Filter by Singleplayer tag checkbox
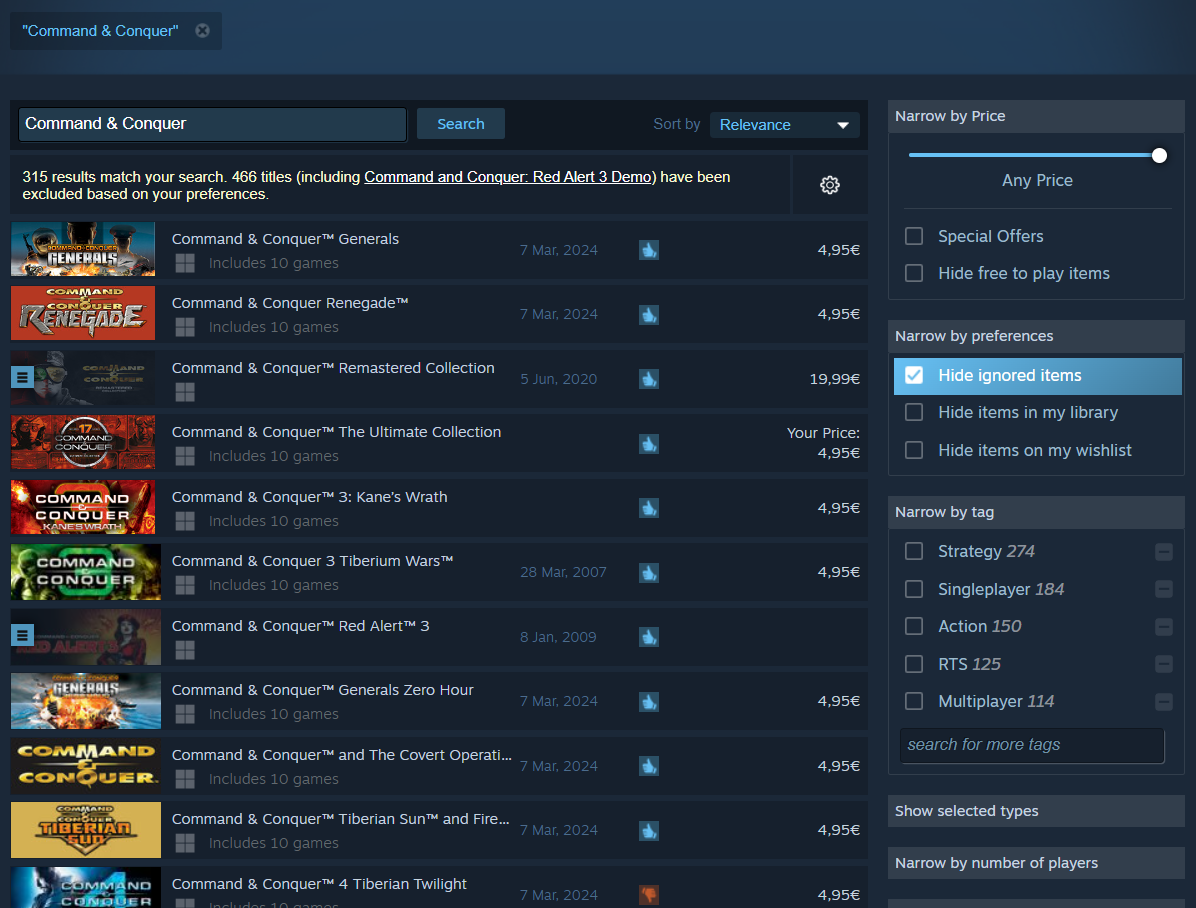The width and height of the screenshot is (1196, 908). click(914, 589)
